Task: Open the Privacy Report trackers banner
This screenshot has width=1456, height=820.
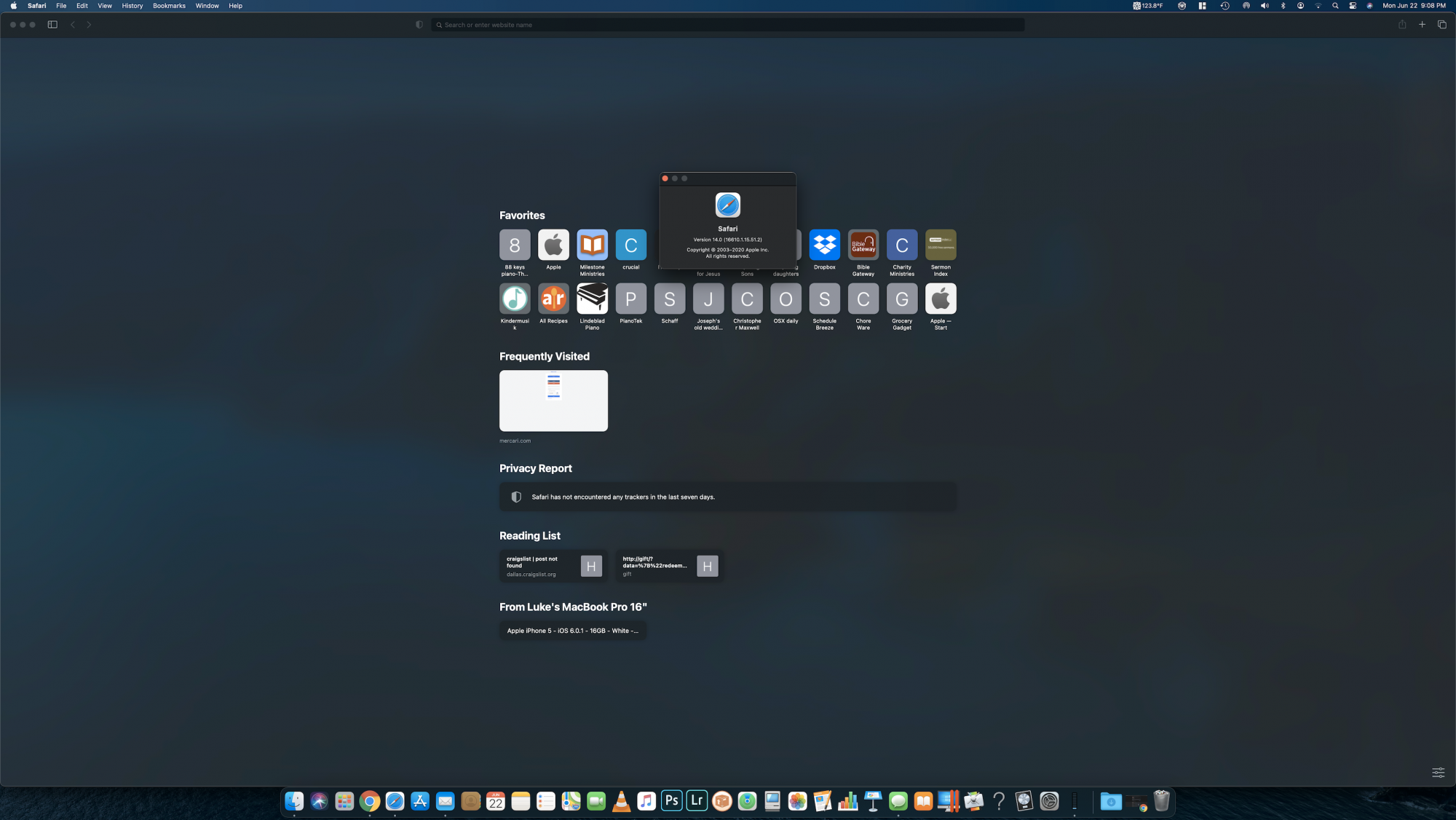Action: (x=728, y=497)
